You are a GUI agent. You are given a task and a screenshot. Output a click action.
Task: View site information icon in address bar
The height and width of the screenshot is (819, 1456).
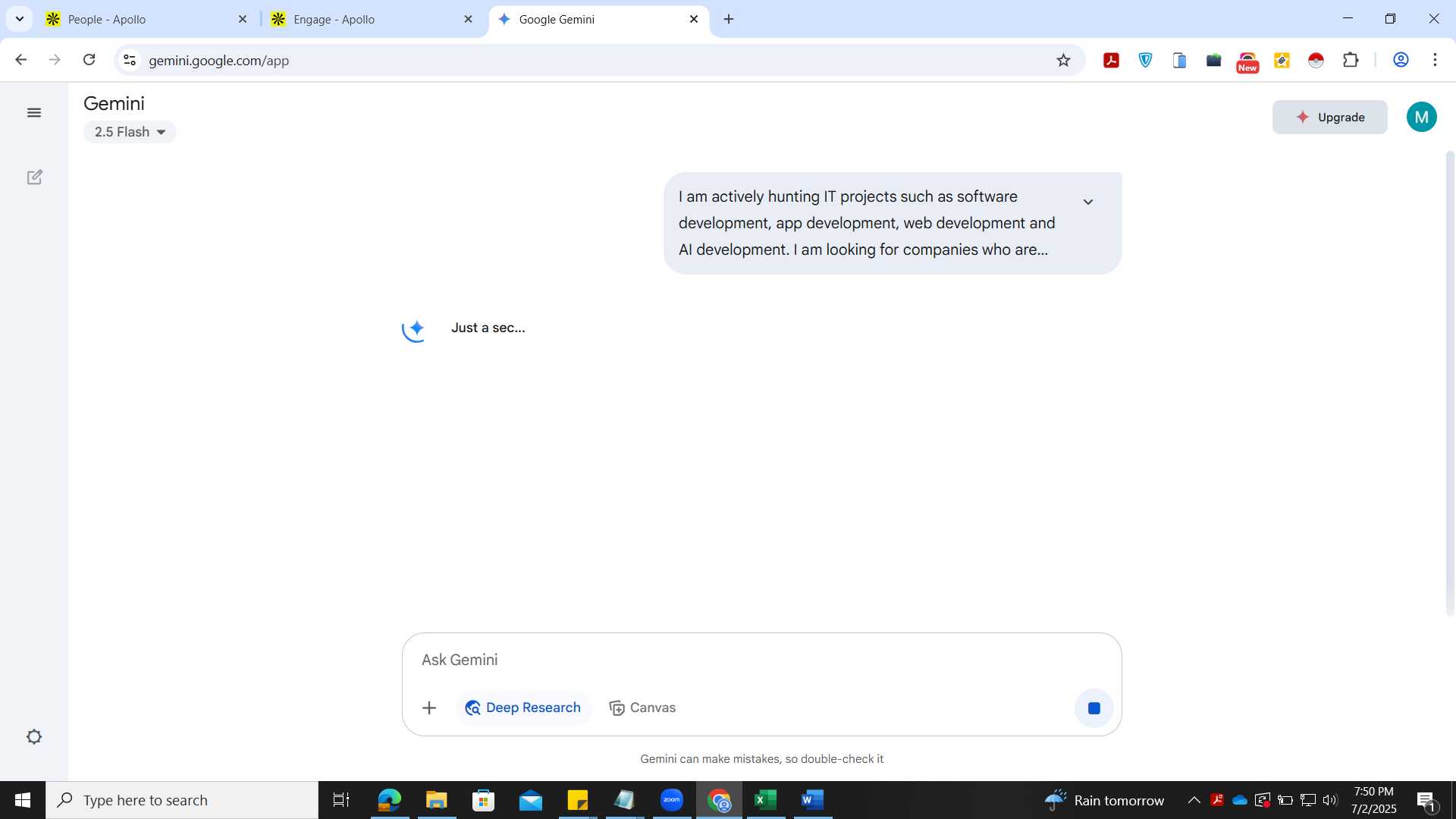point(130,60)
